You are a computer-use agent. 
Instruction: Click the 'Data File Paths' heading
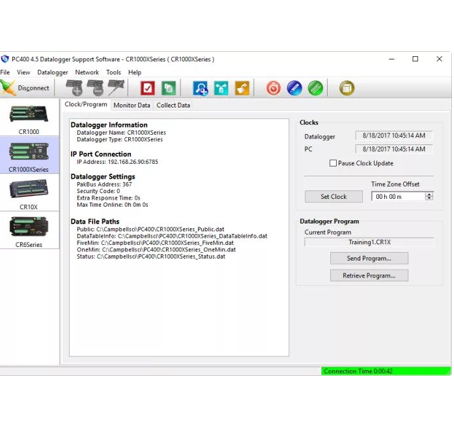95,222
